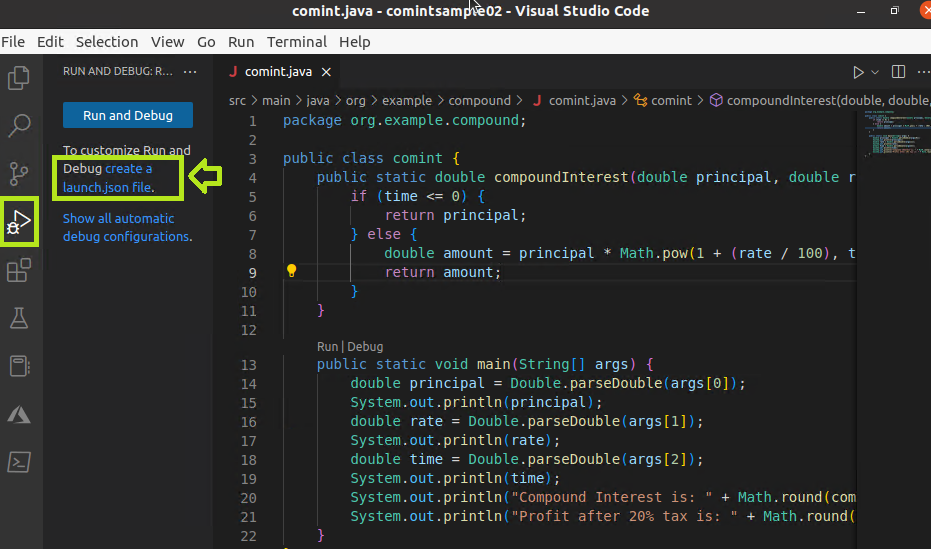Click the 'package org.example.compound;' line

[x=404, y=120]
